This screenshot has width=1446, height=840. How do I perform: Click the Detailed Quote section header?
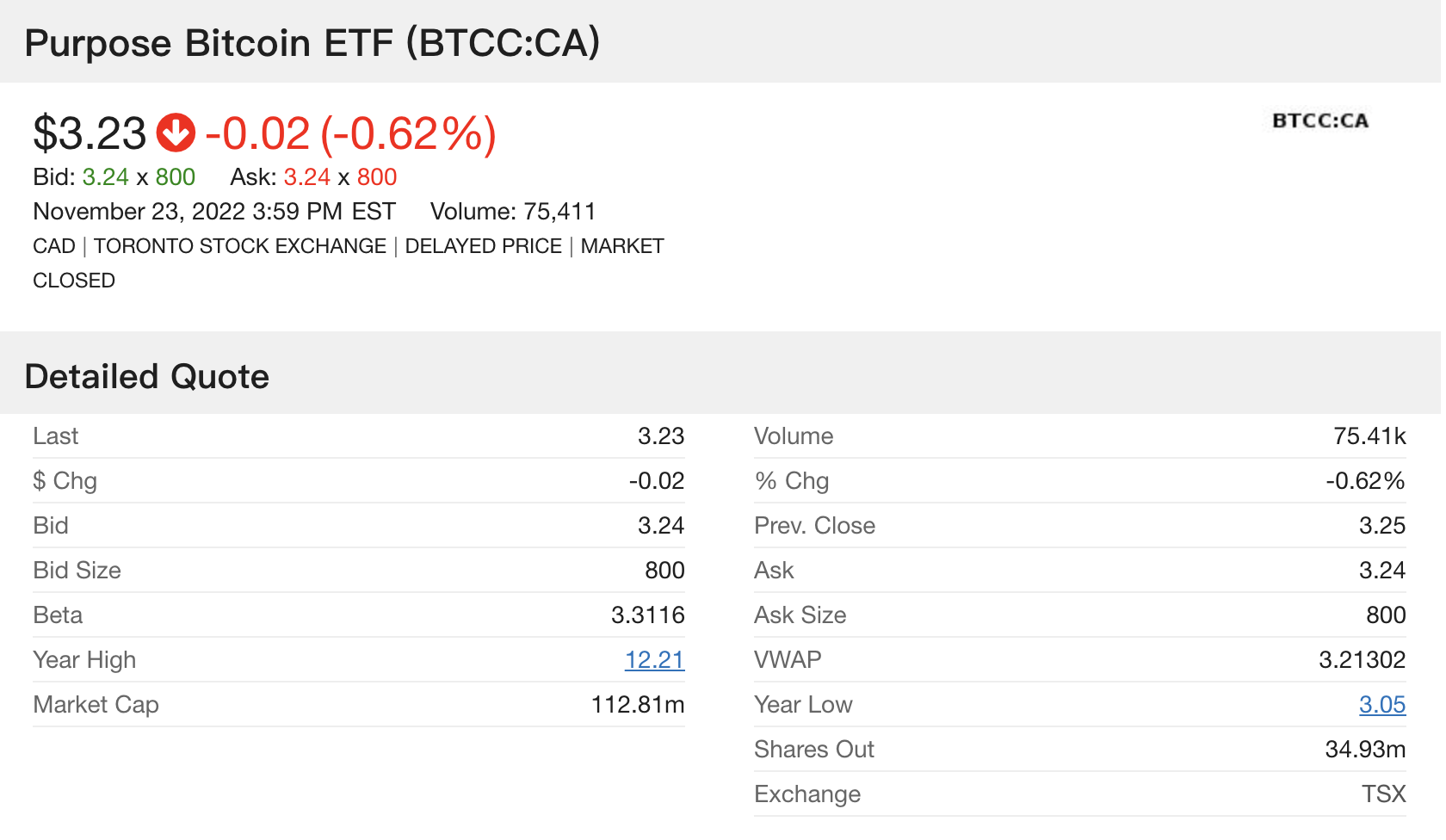click(147, 377)
